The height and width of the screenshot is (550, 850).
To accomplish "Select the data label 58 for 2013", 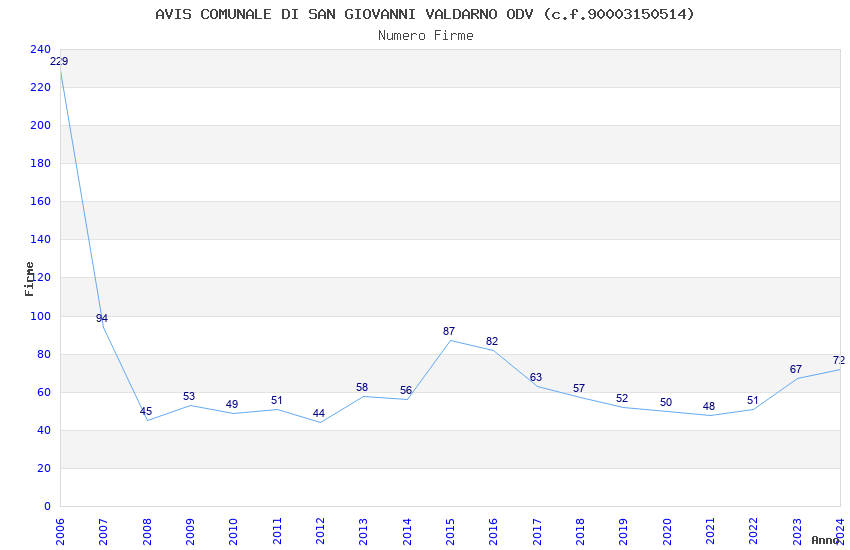I will 362,387.
